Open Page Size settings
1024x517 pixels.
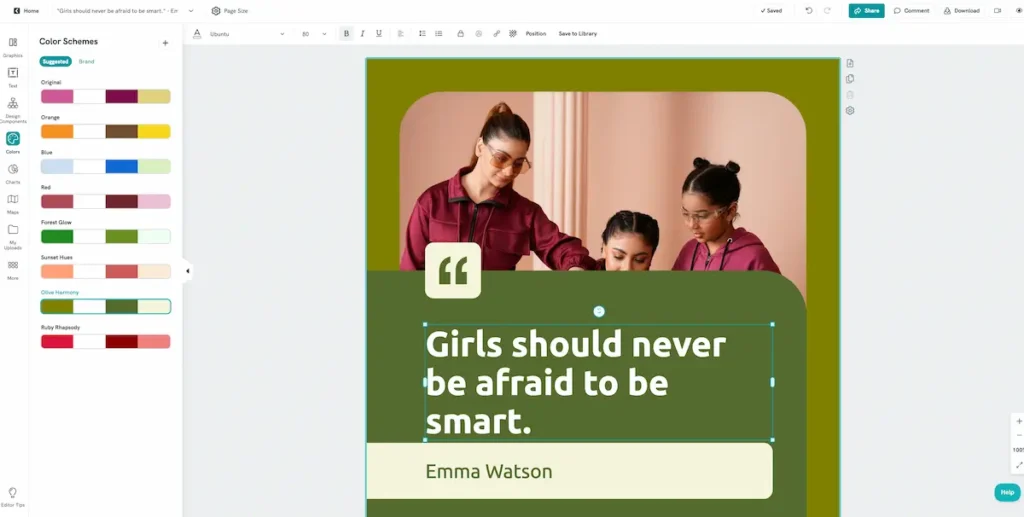(229, 10)
